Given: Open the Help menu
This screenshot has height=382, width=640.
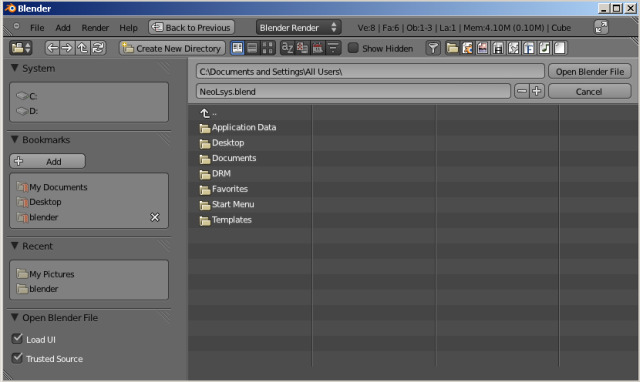Looking at the screenshot, I should [129, 28].
